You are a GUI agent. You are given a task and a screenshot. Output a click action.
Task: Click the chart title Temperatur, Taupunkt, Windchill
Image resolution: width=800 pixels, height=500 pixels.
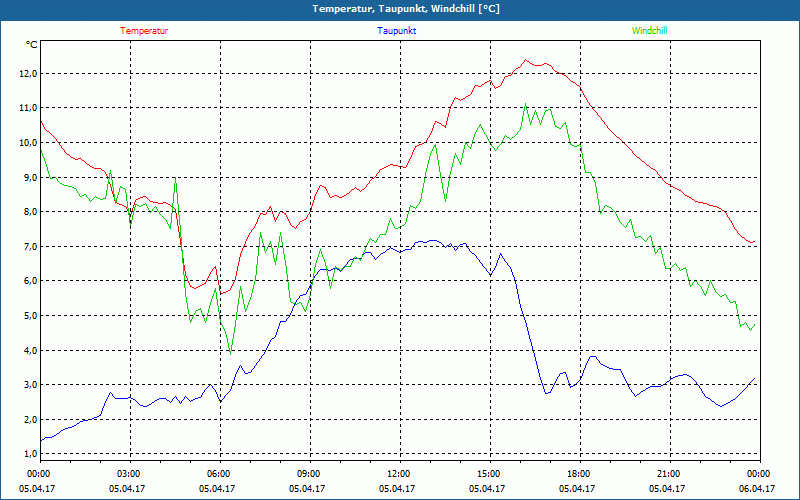click(x=406, y=9)
